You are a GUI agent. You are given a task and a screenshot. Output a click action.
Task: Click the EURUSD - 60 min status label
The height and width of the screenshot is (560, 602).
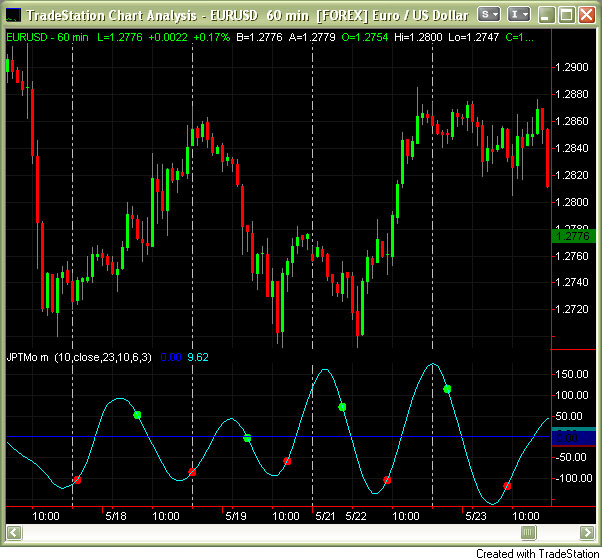click(x=47, y=37)
